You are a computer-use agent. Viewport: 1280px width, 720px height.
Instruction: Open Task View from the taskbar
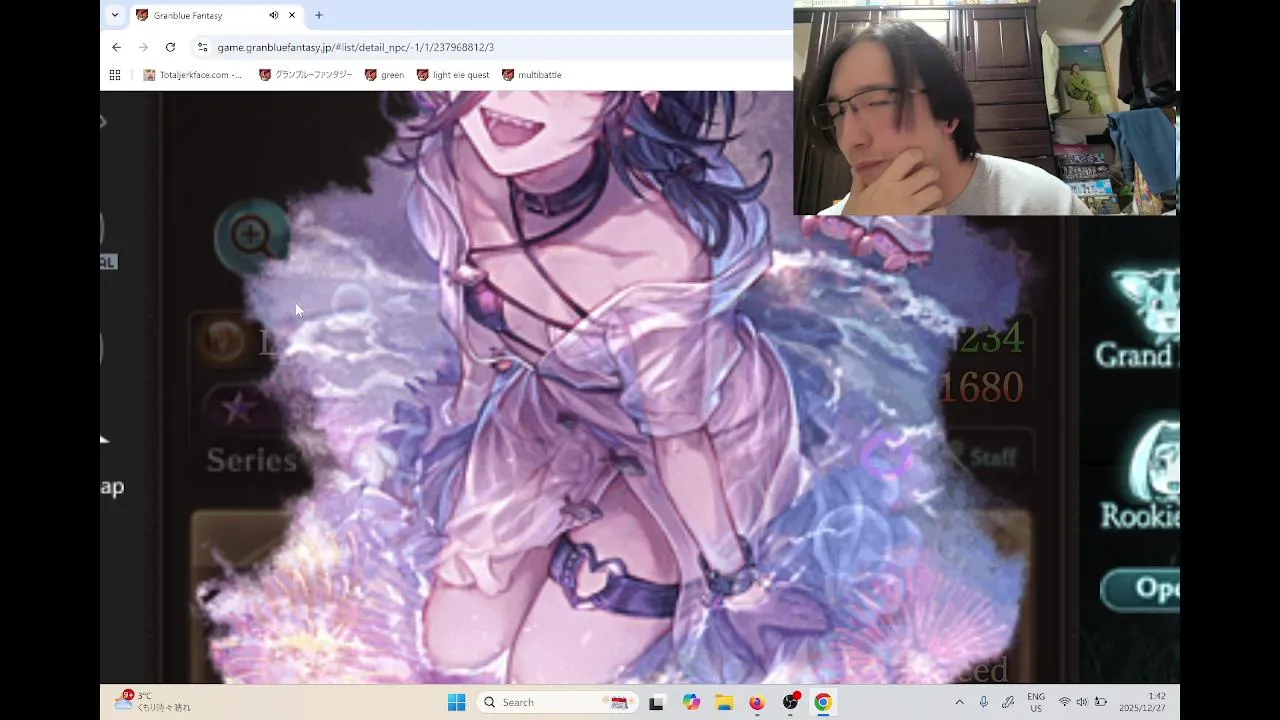[x=656, y=702]
